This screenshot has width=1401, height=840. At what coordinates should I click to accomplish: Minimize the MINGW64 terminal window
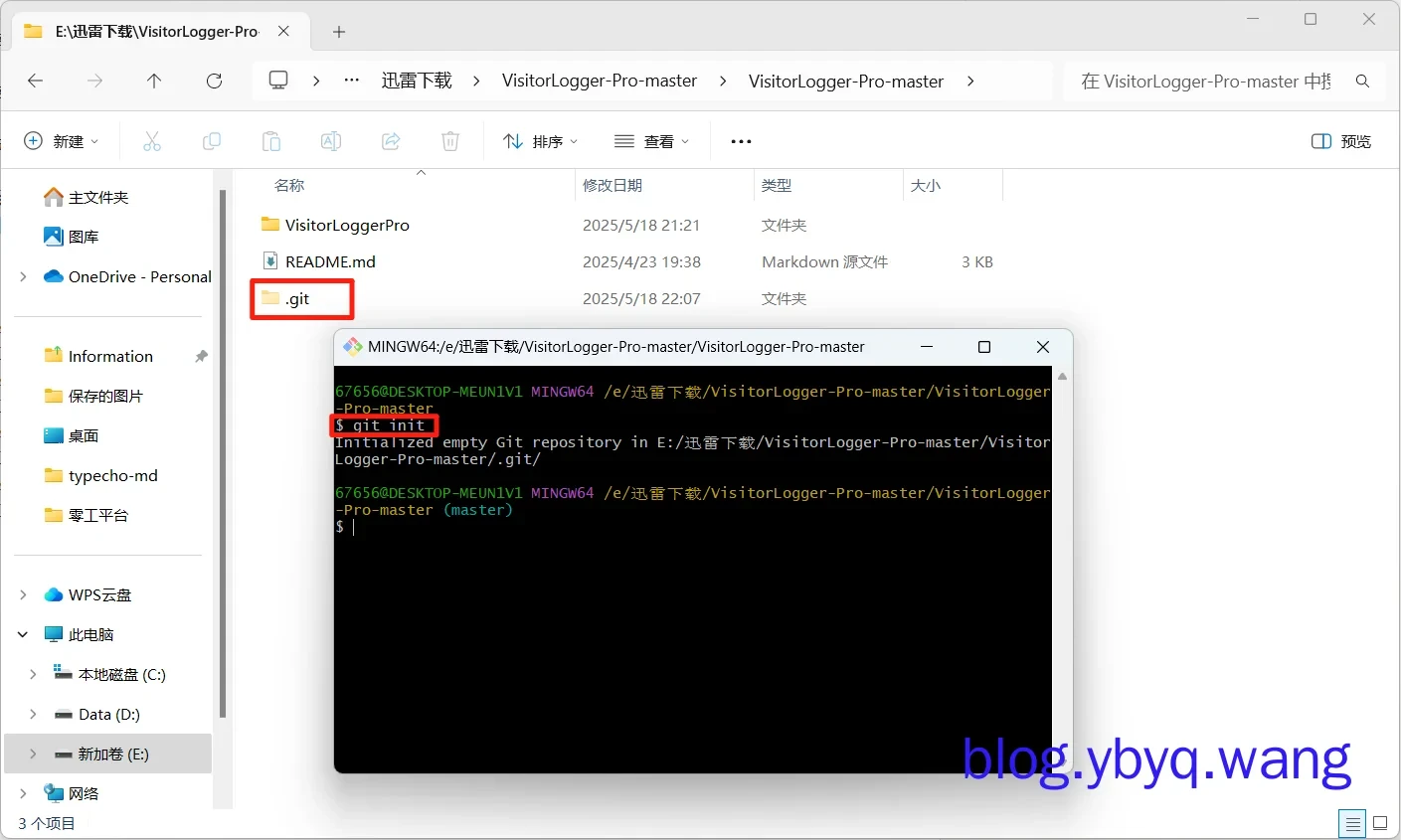tap(927, 347)
